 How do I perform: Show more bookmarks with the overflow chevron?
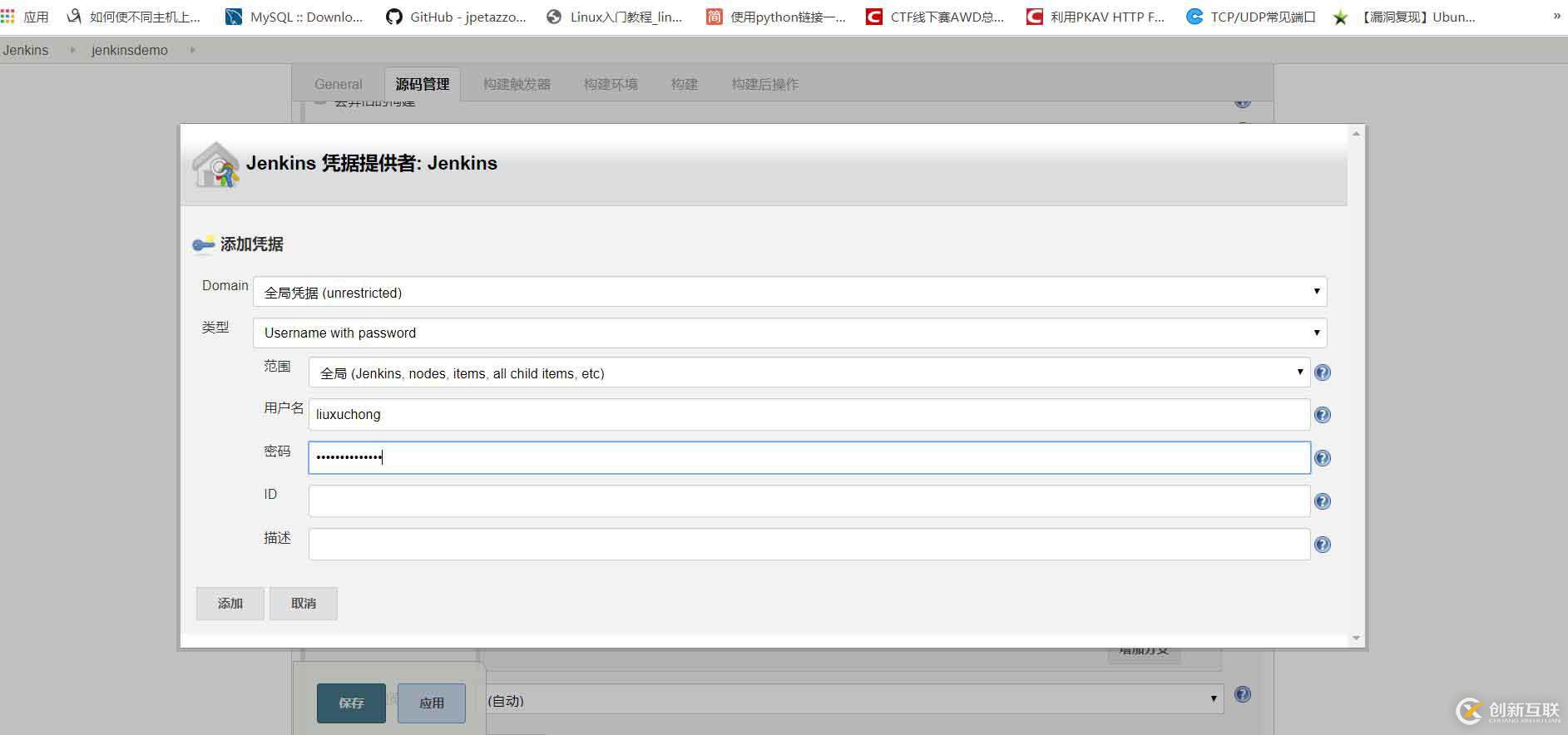1557,16
